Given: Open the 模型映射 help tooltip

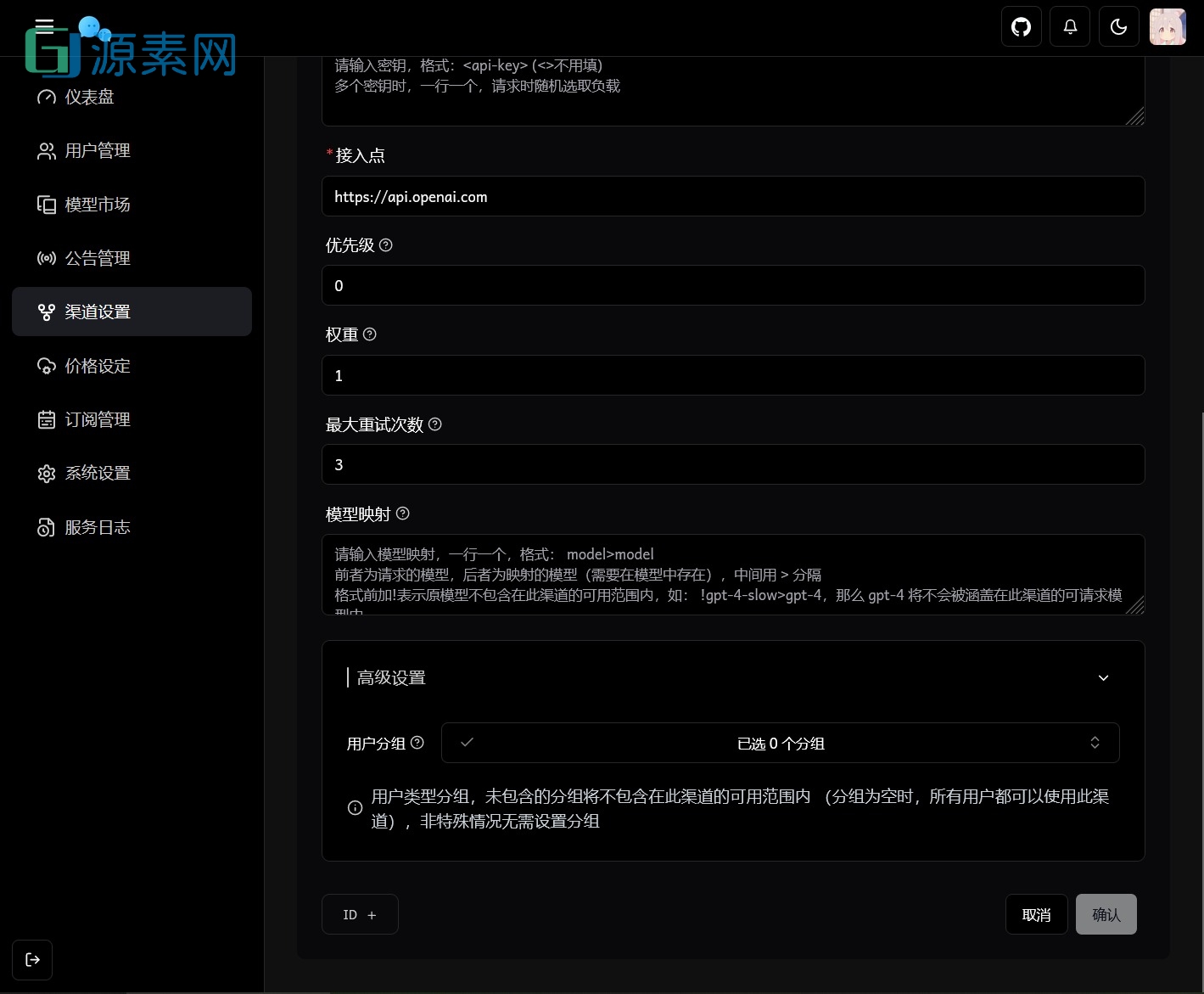Looking at the screenshot, I should 402,514.
